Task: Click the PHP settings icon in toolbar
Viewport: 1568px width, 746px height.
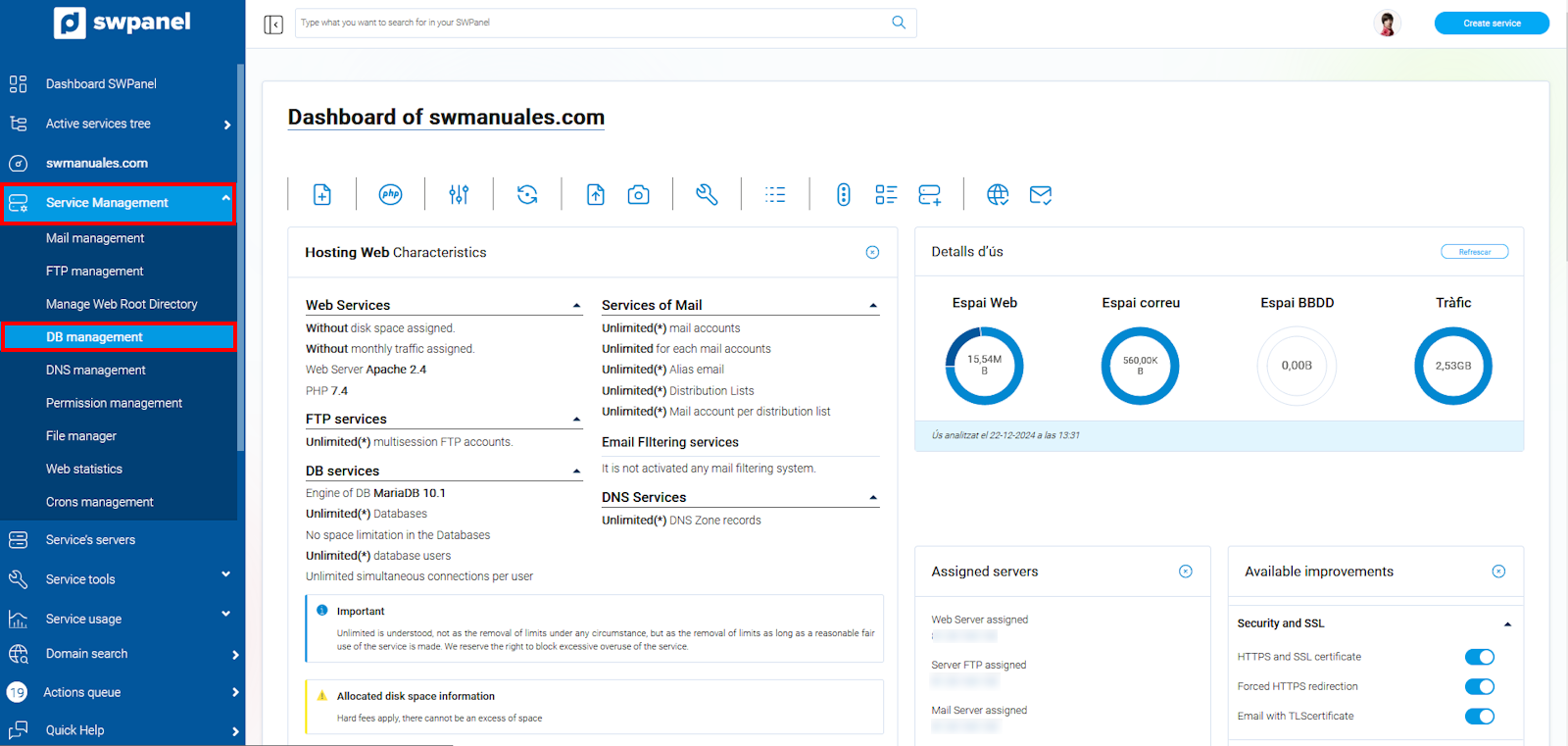Action: [x=390, y=194]
